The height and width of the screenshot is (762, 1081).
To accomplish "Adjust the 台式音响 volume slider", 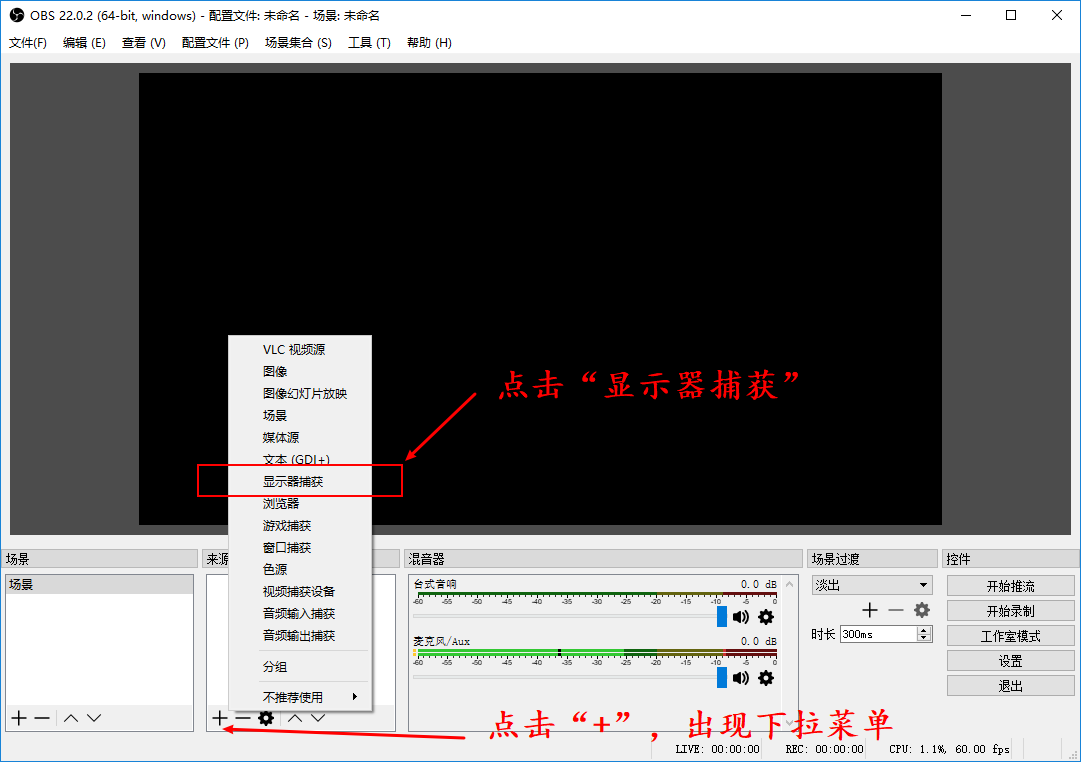I will pyautogui.click(x=722, y=616).
